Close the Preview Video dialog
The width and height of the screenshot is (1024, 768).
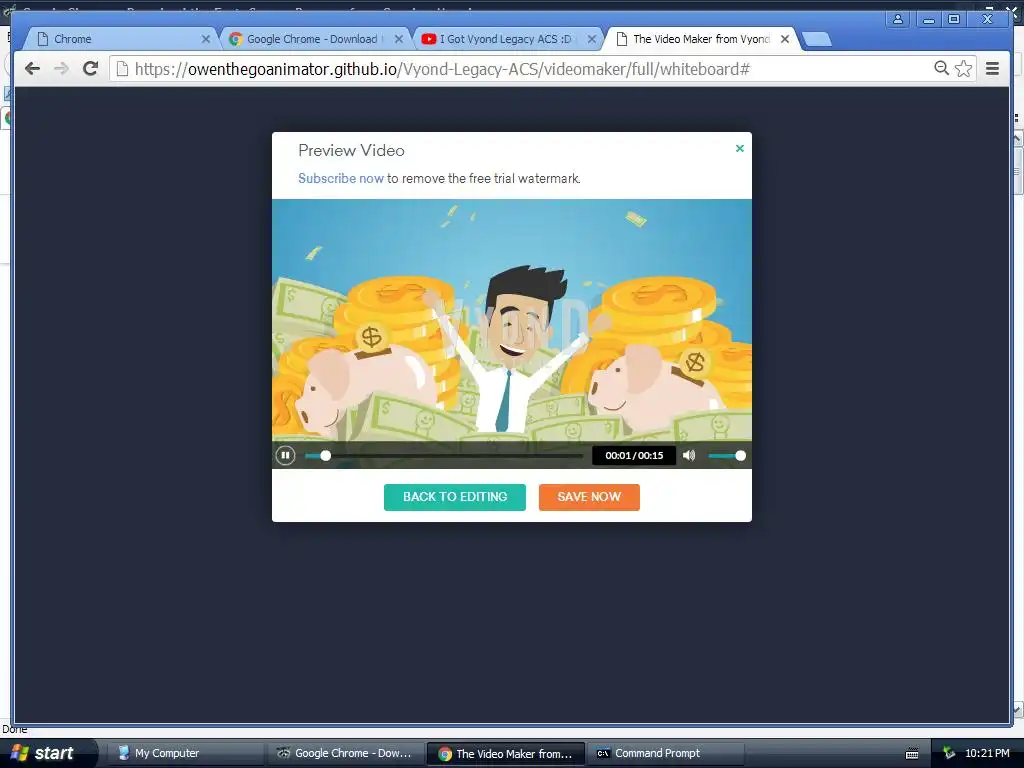coord(740,148)
